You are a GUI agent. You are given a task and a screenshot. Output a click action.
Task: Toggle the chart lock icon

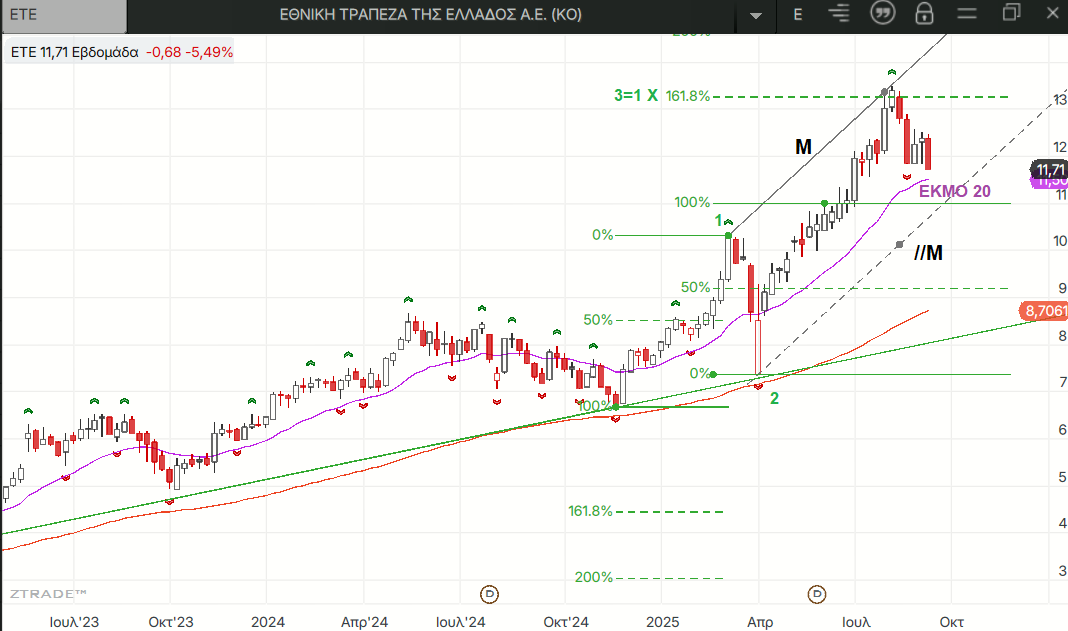pyautogui.click(x=924, y=14)
